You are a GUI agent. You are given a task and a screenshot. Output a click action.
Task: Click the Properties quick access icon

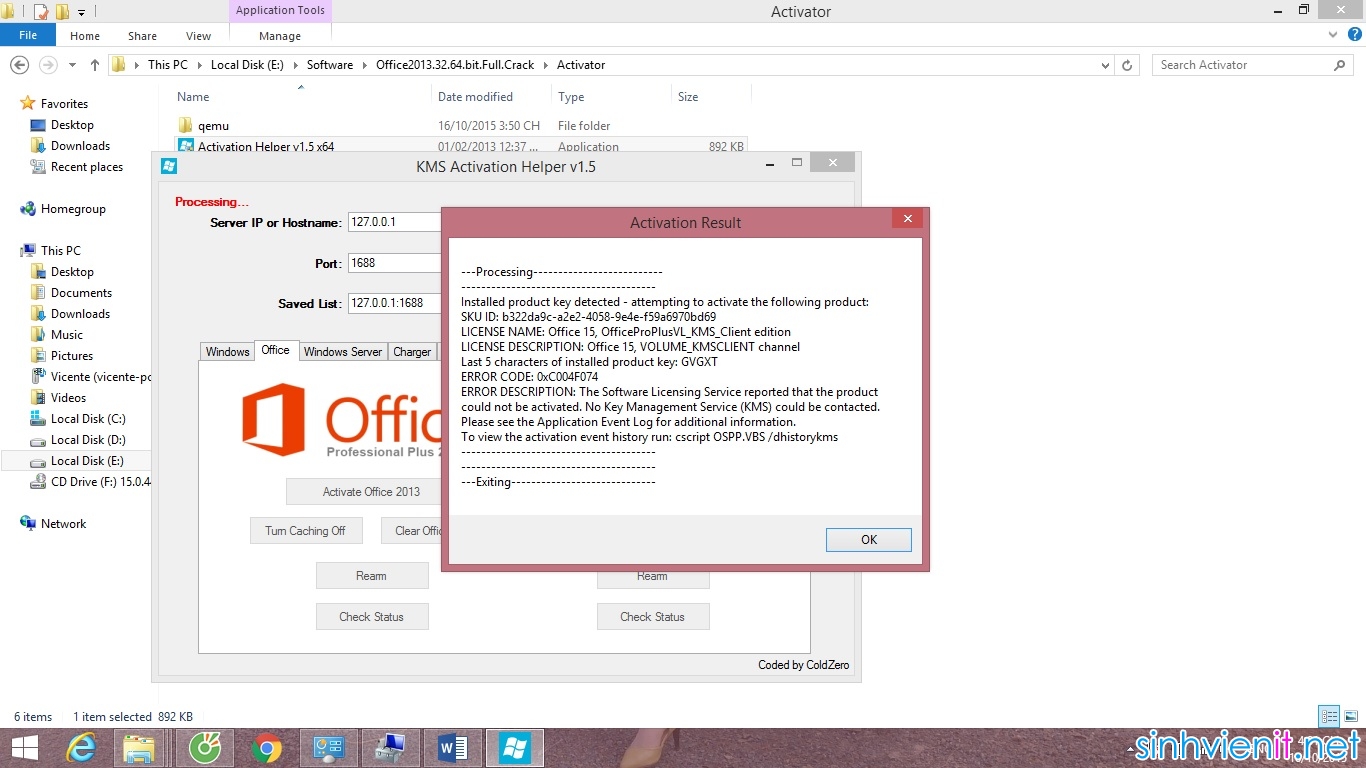click(x=41, y=12)
